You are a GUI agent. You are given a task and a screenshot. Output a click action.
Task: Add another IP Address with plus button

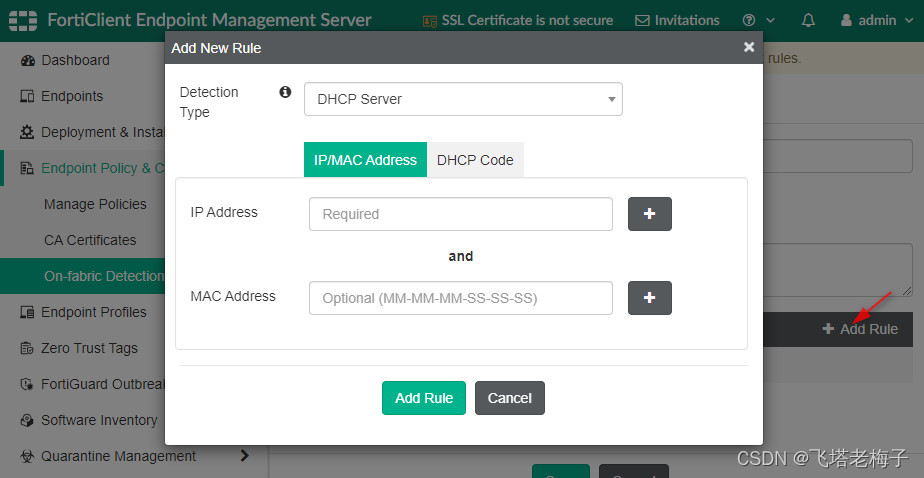click(x=649, y=214)
